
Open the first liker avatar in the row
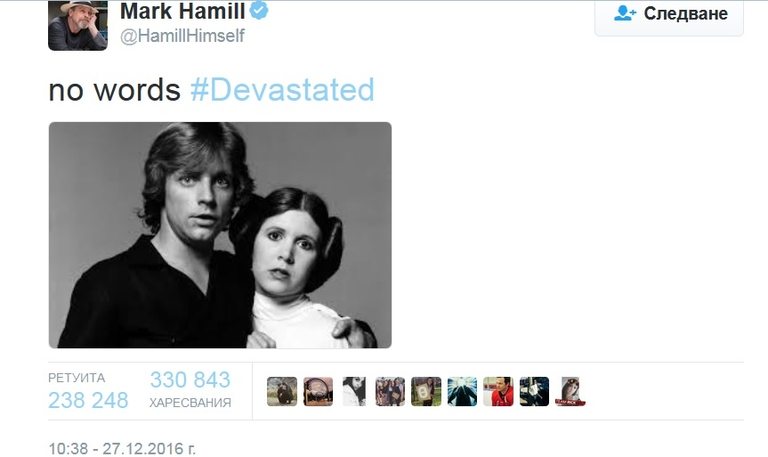coord(282,391)
